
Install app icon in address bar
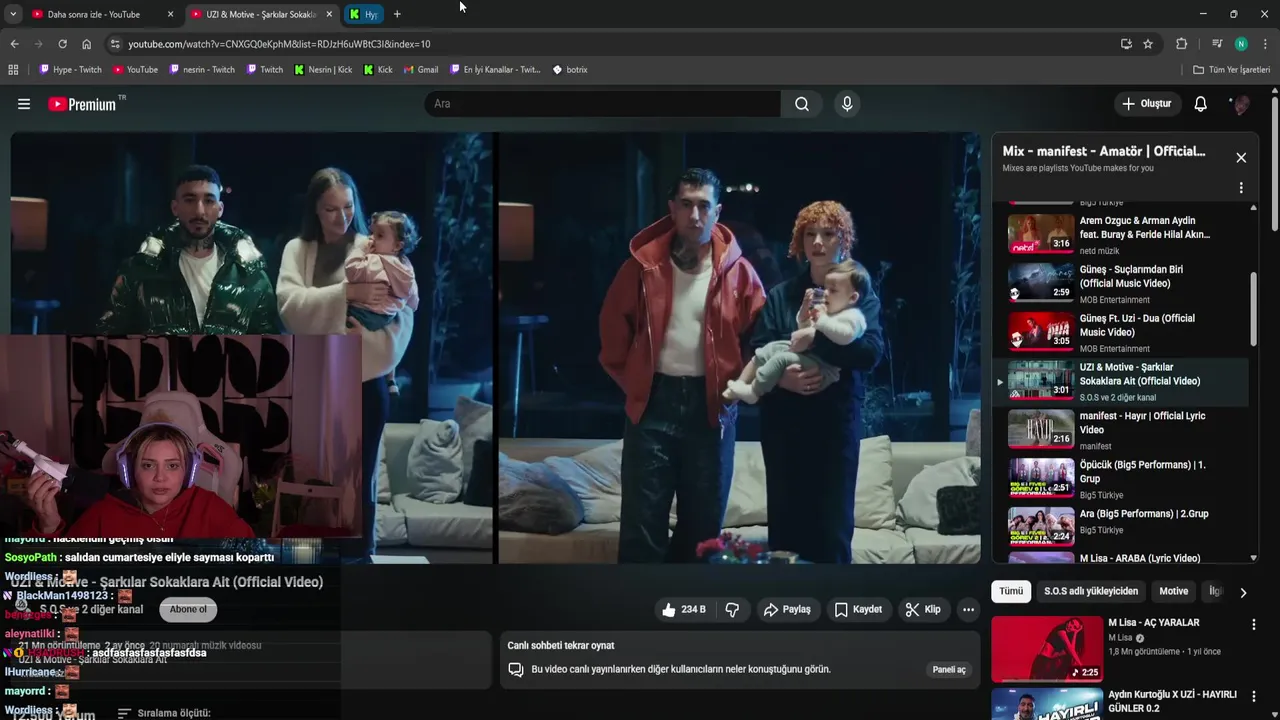1126,44
